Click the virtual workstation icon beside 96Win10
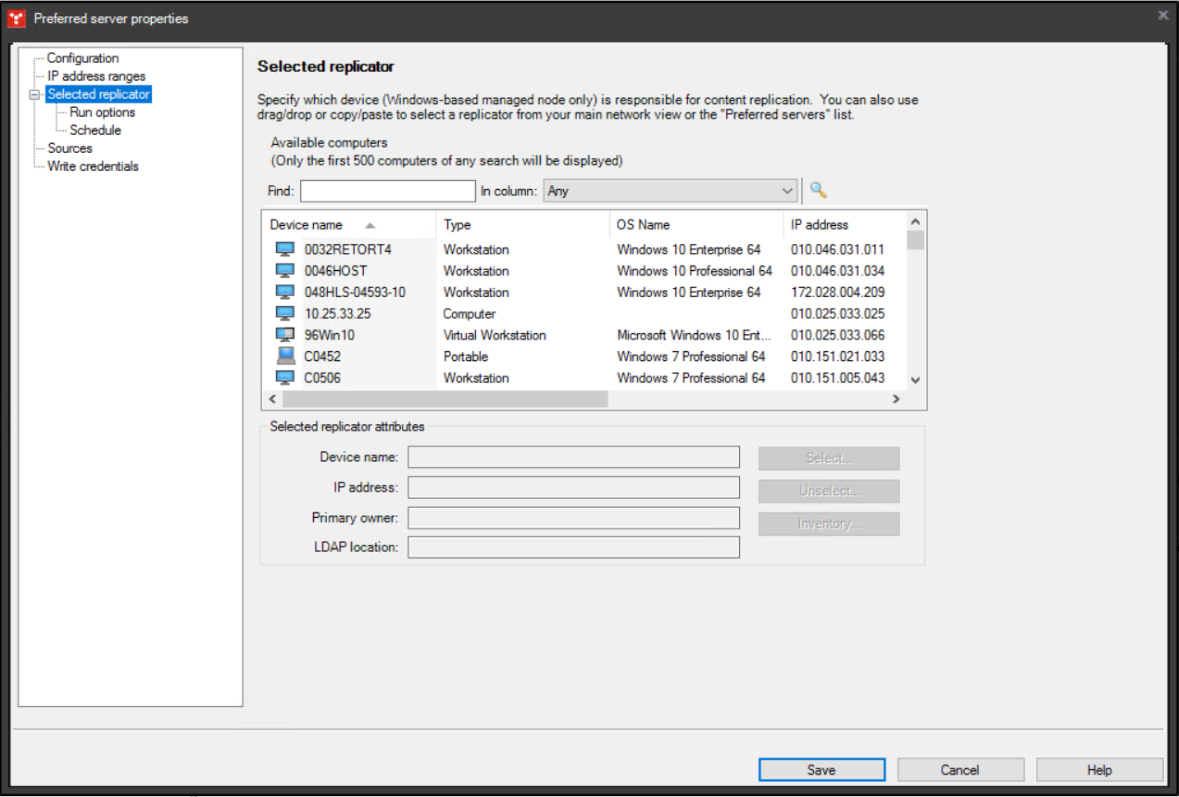 [284, 334]
